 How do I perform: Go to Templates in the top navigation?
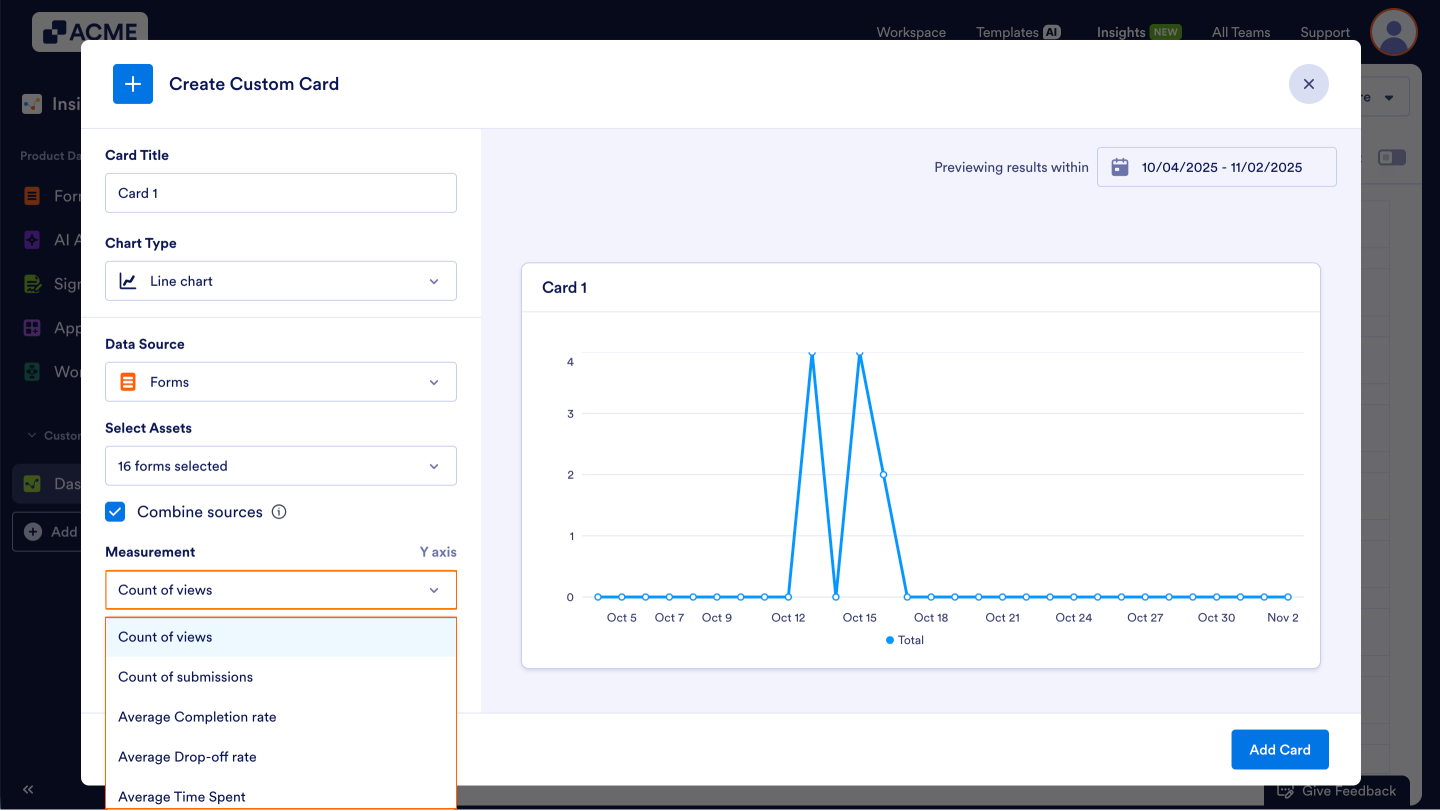tap(1008, 32)
